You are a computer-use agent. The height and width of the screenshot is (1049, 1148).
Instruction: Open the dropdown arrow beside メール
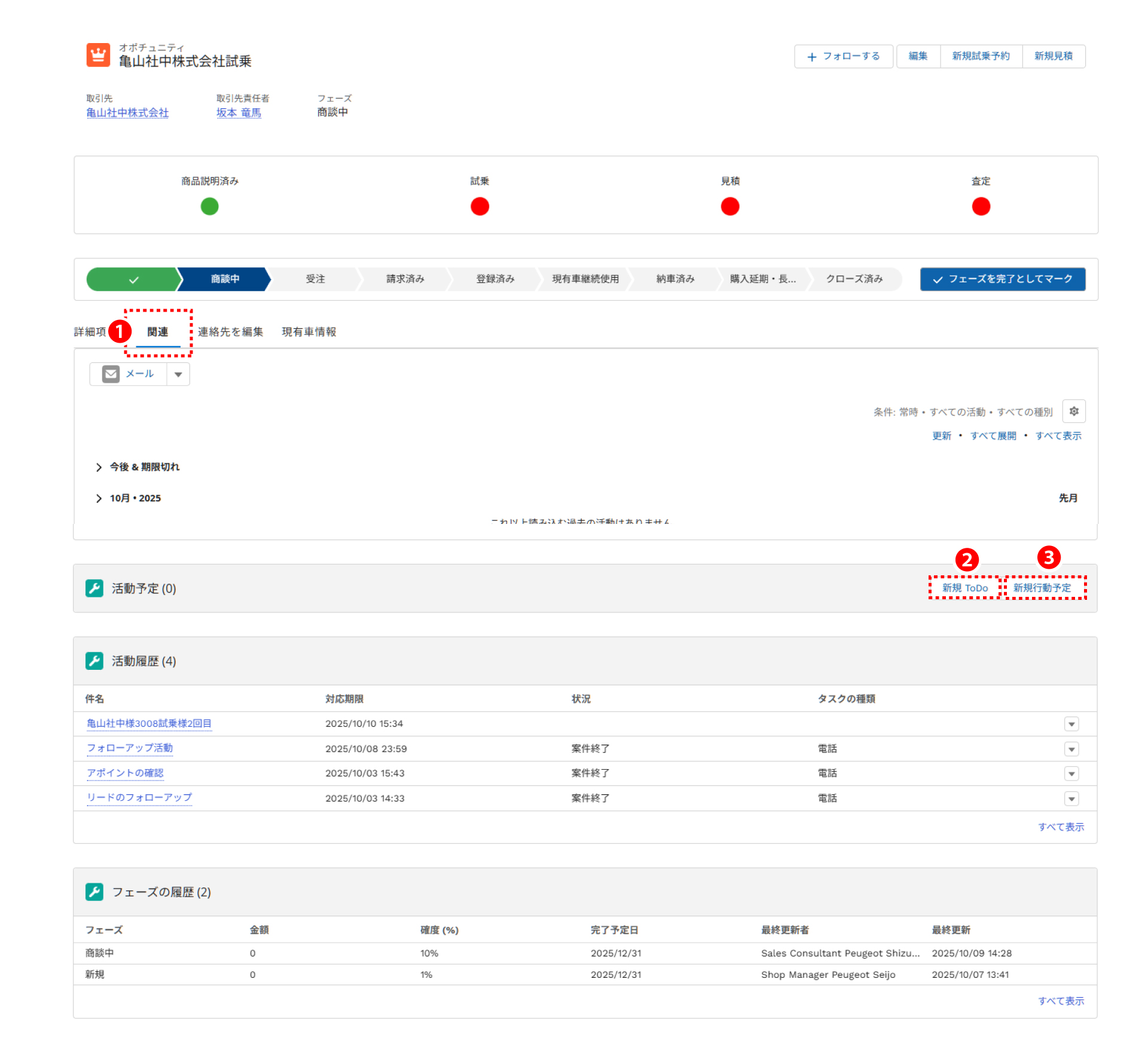pyautogui.click(x=178, y=374)
